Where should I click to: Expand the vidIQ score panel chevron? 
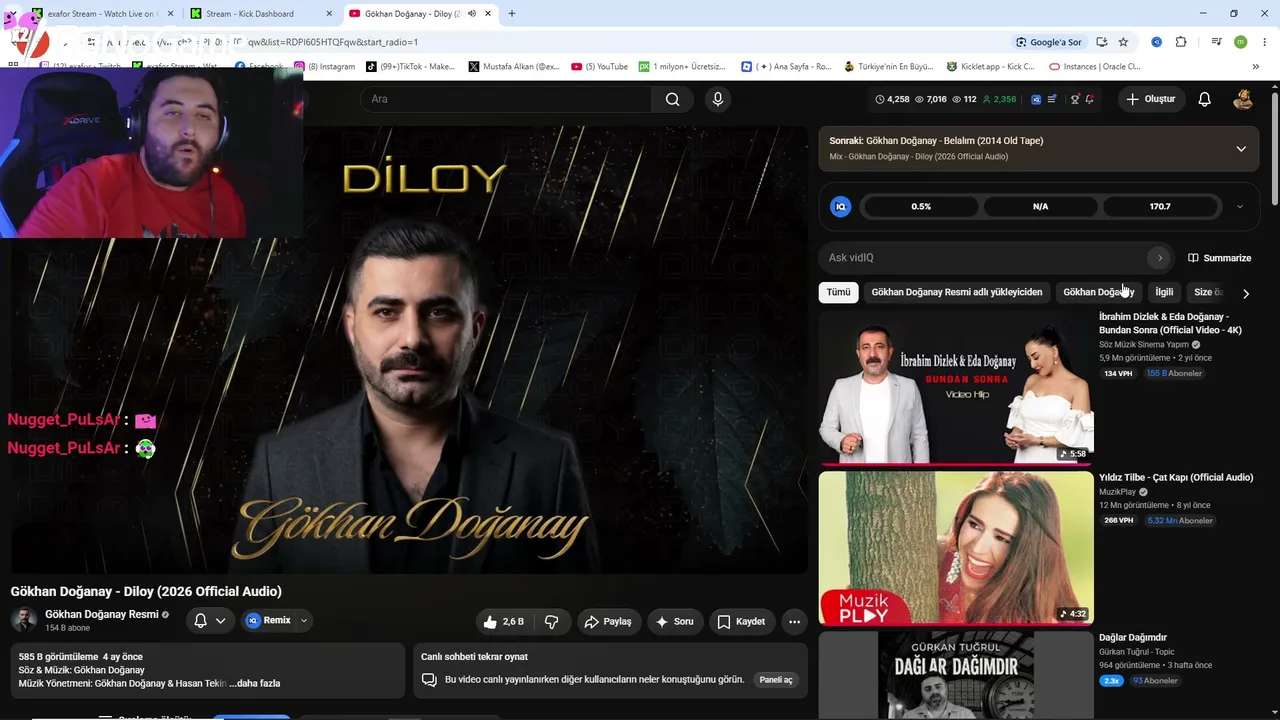(x=1240, y=207)
